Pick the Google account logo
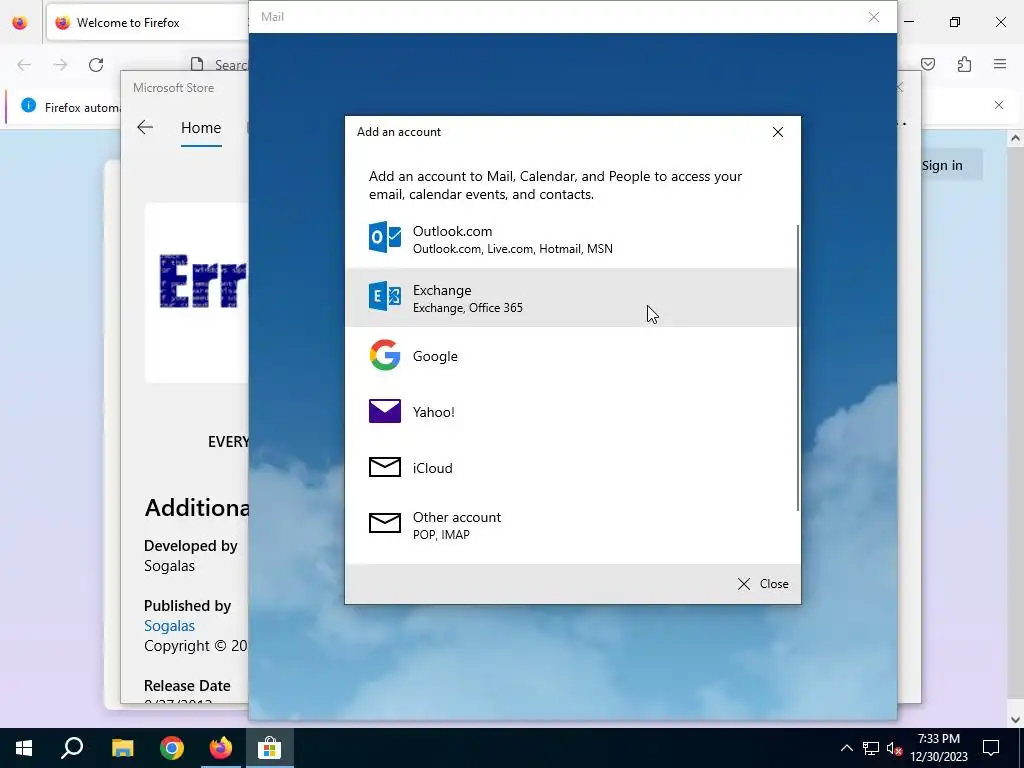Viewport: 1024px width, 768px height. pyautogui.click(x=385, y=355)
